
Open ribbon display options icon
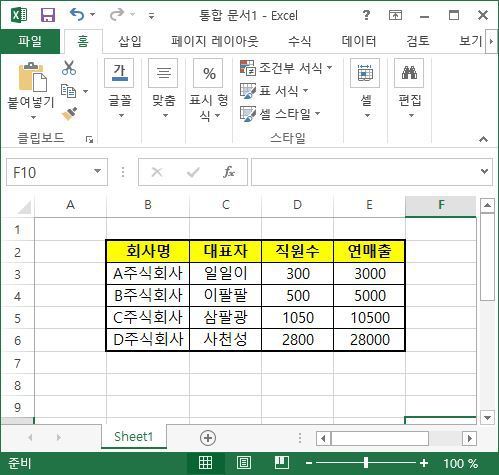395,15
